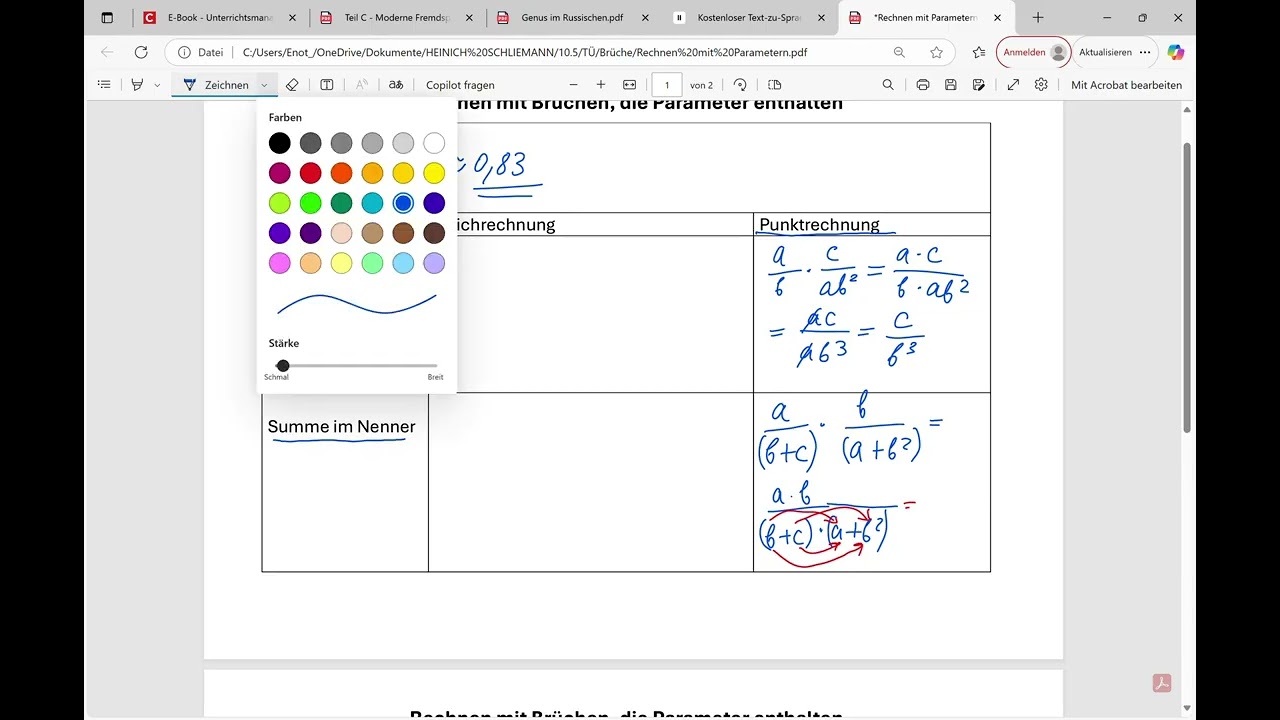Switch to E-Book Unterrichtsmanager tab
The image size is (1280, 720).
(x=219, y=18)
